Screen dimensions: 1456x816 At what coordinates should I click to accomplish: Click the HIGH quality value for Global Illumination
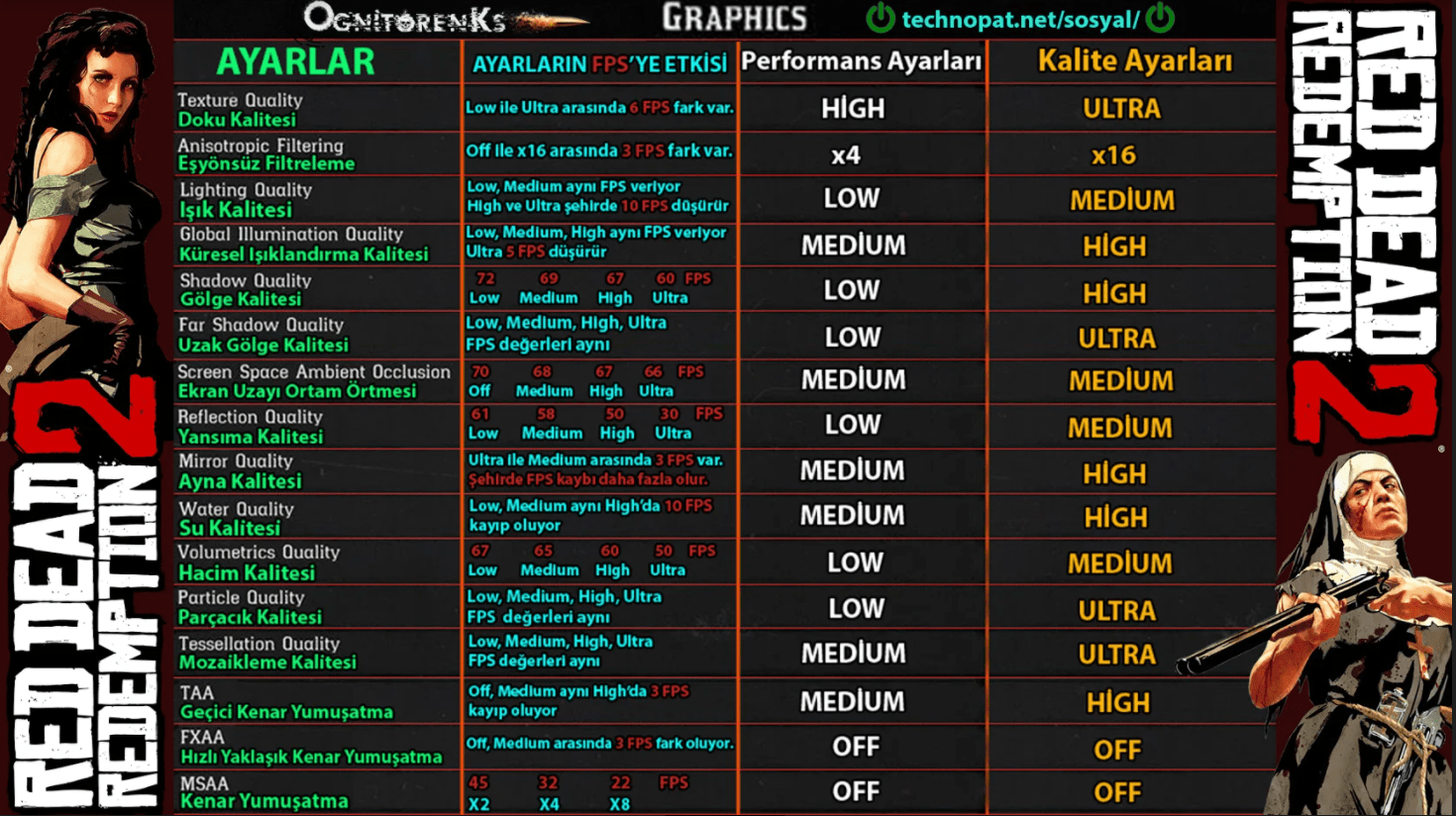1114,247
